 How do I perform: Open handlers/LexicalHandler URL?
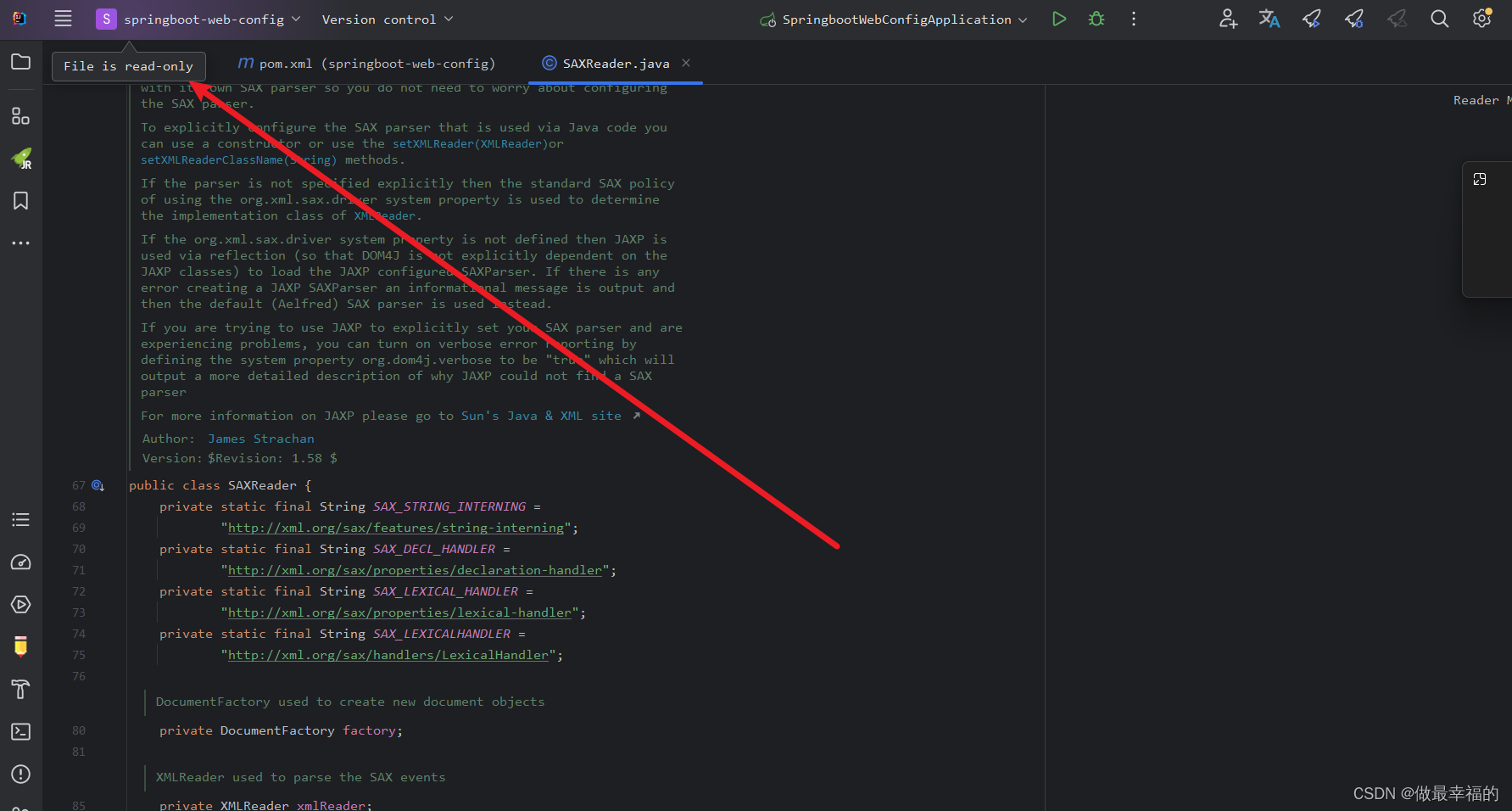coord(388,655)
